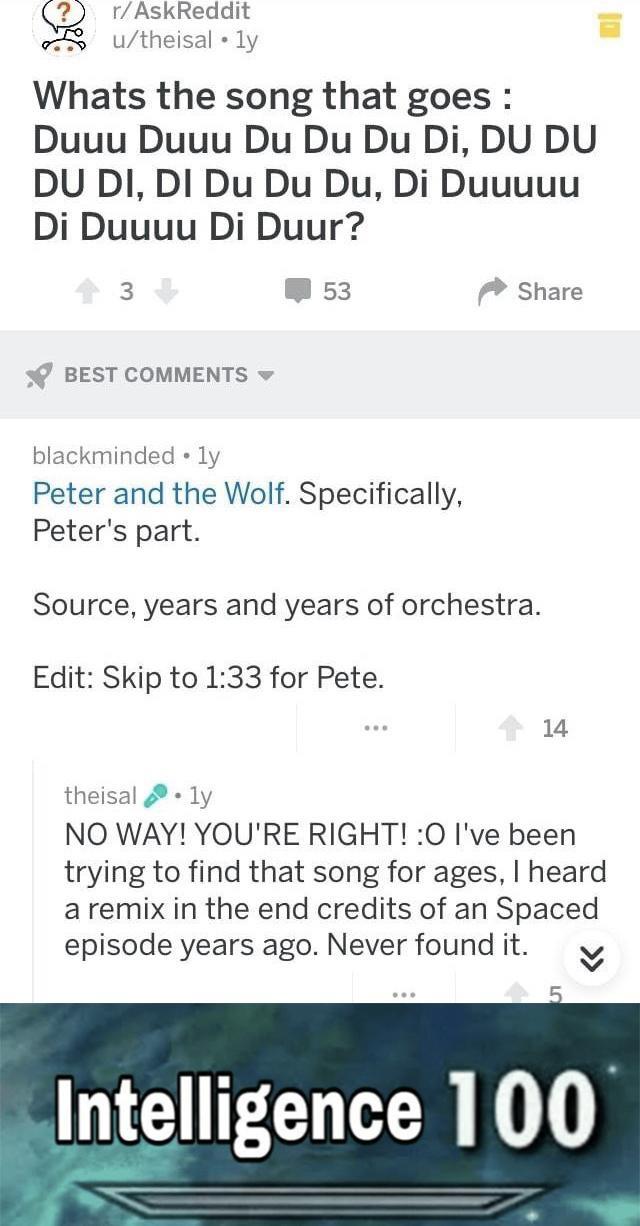Tap the microphone OP icon beside theisal
The image size is (640, 1226).
[x=156, y=796]
